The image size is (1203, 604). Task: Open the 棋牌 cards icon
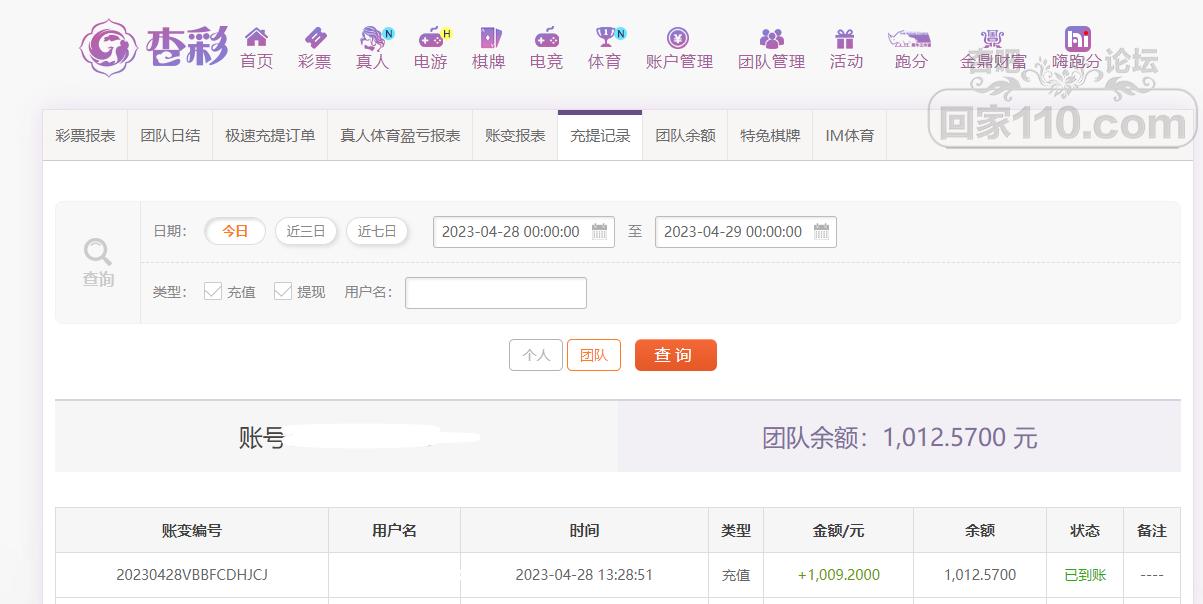pos(489,37)
